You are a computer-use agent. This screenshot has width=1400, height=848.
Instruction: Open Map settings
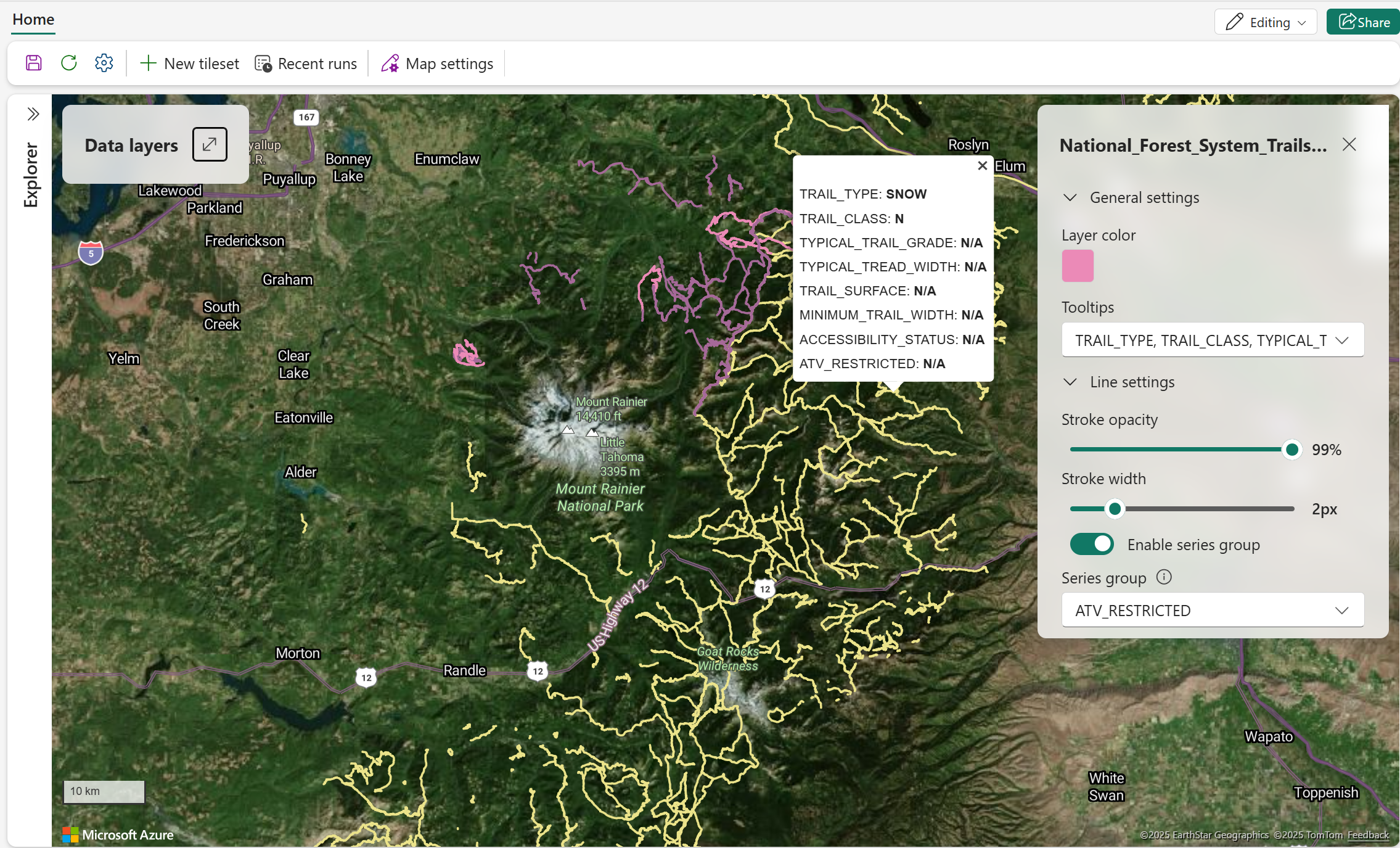(x=437, y=64)
